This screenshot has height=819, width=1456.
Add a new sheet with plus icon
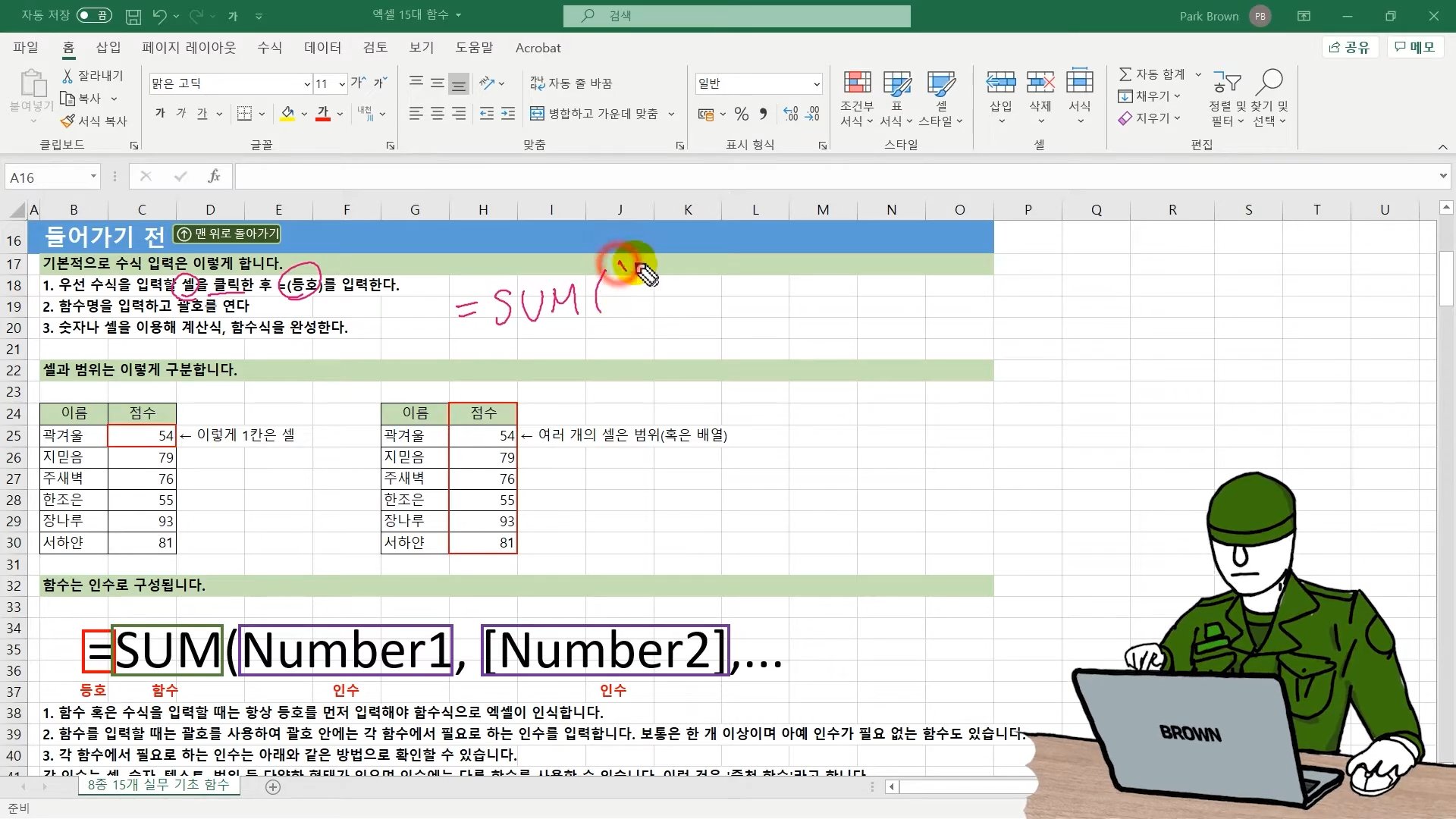273,787
